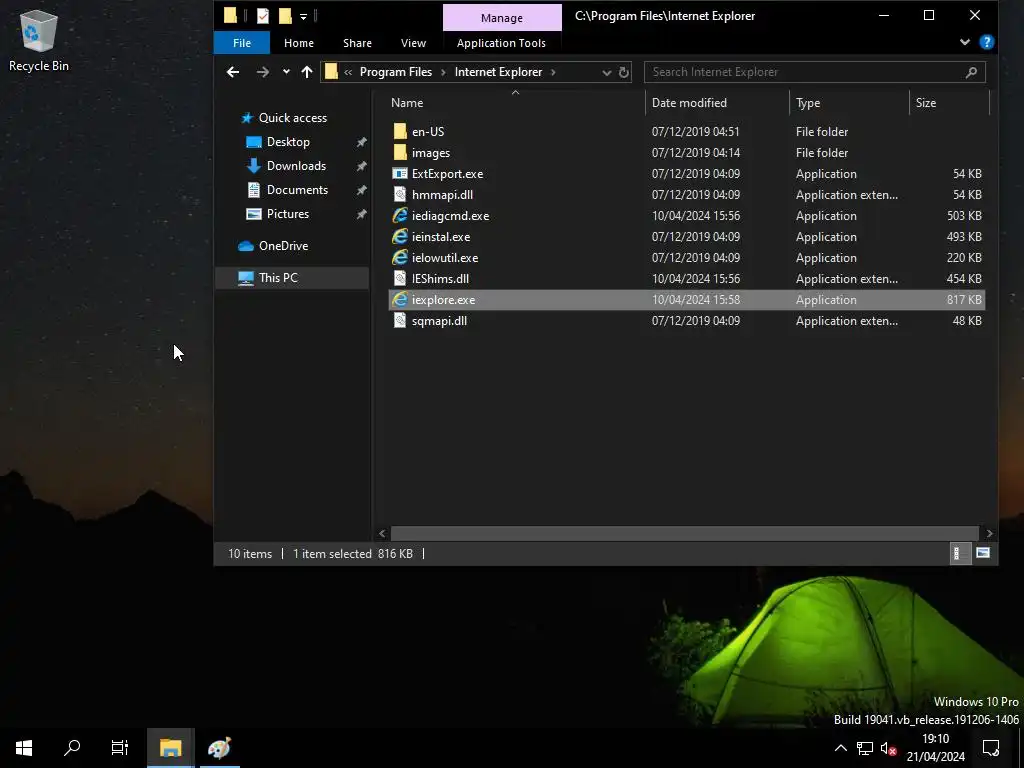Select iediagcmd.exe file icon
1024x768 pixels.
pyautogui.click(x=400, y=216)
